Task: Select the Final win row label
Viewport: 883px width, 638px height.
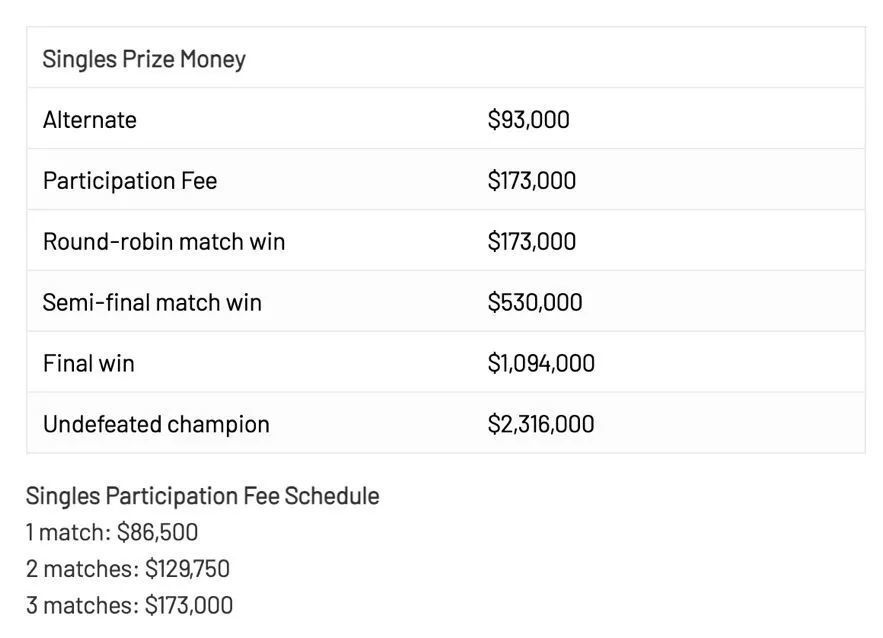Action: pyautogui.click(x=88, y=364)
